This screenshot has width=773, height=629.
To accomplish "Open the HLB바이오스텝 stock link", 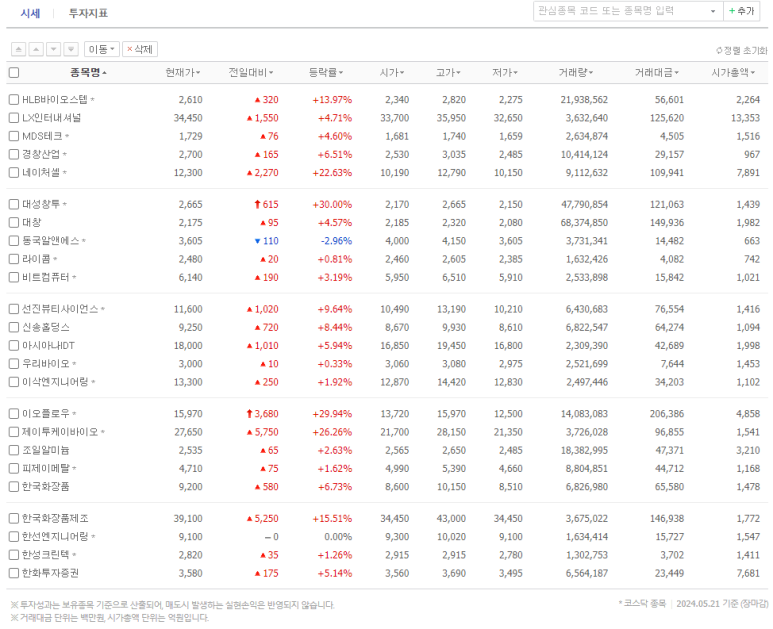I will coord(55,100).
